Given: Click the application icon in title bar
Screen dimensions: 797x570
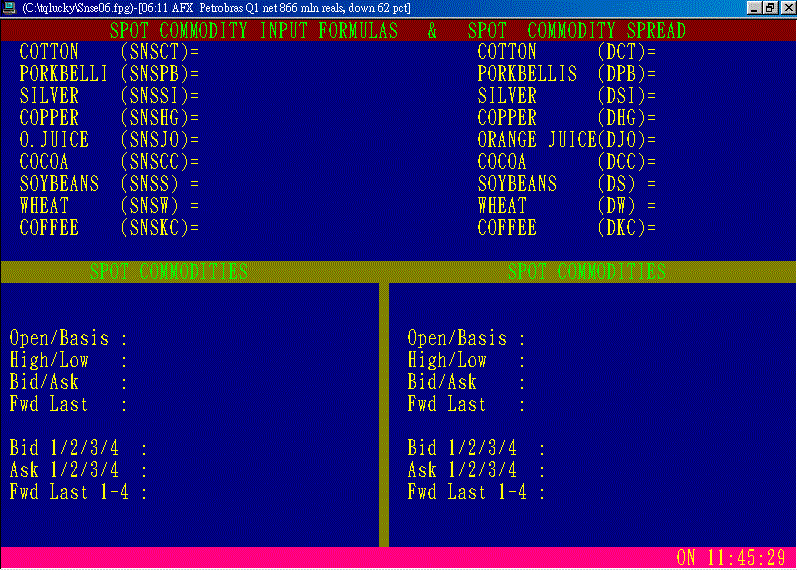Looking at the screenshot, I should [9, 8].
